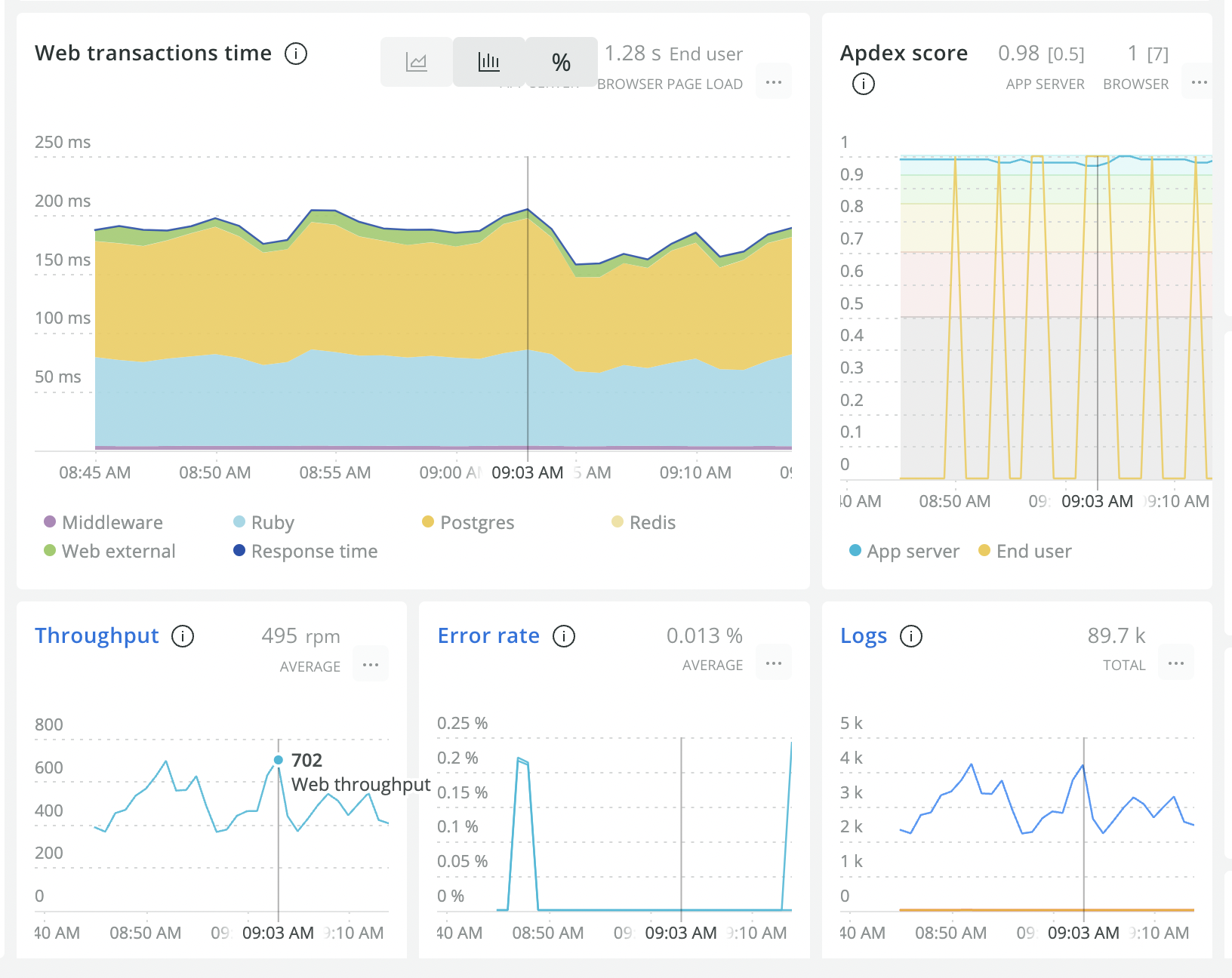Screen dimensions: 1232x978
Task: Open the Logs title link
Action: 864,635
